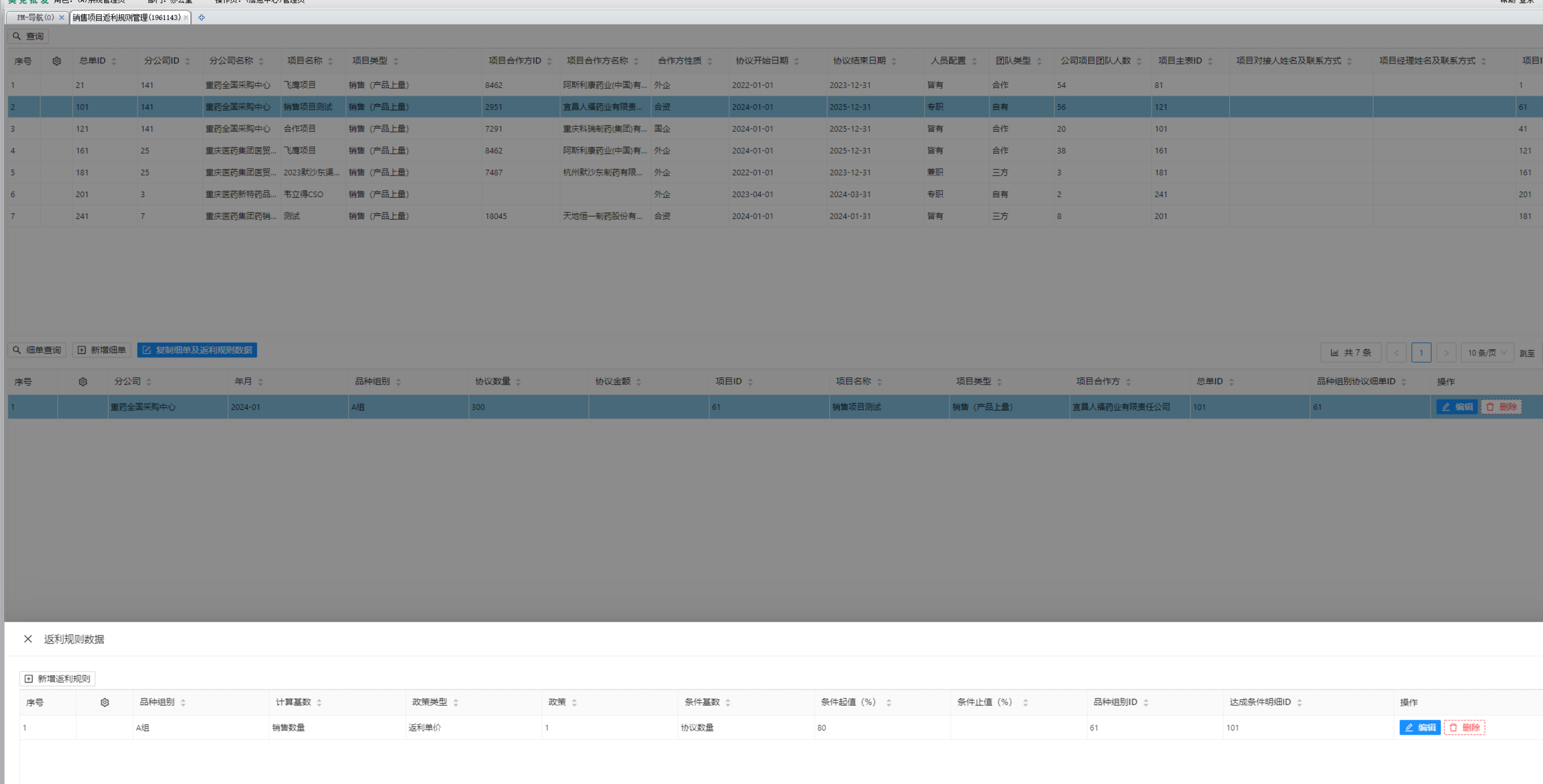This screenshot has height=784, width=1543.
Task: Open the 10 条/页 page size dropdown
Action: 1487,353
